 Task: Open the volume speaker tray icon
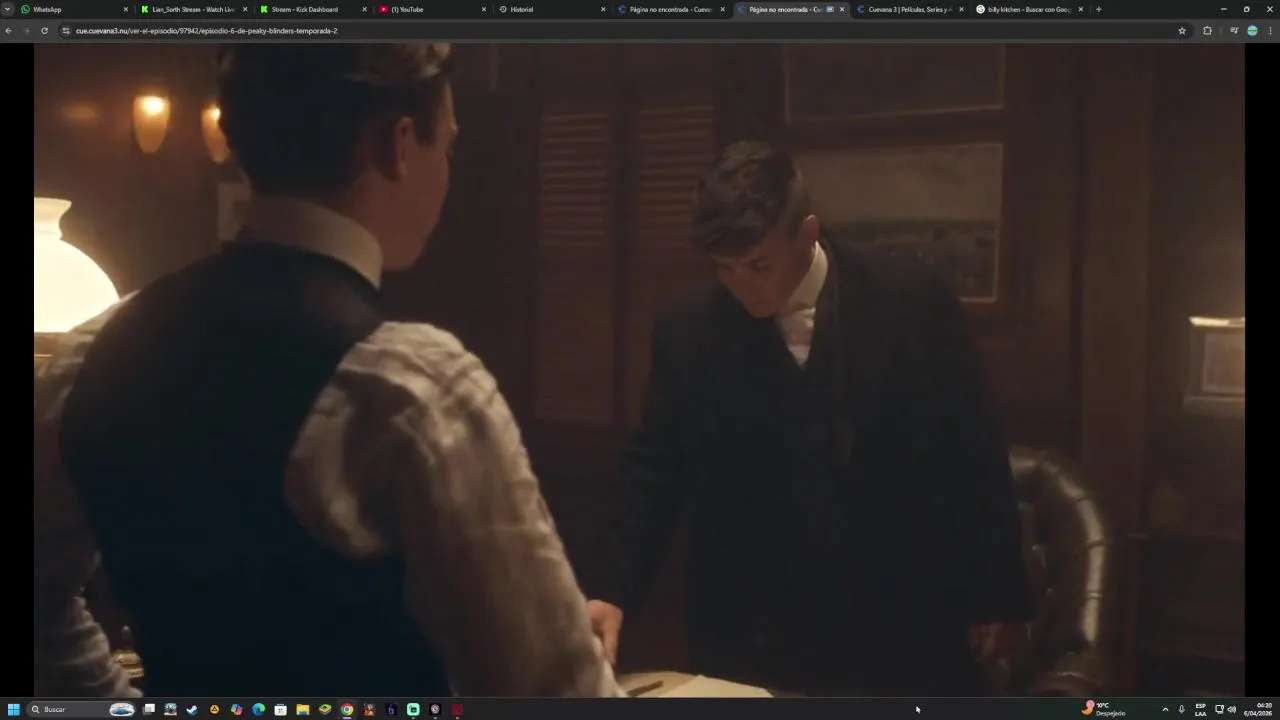pos(1232,709)
